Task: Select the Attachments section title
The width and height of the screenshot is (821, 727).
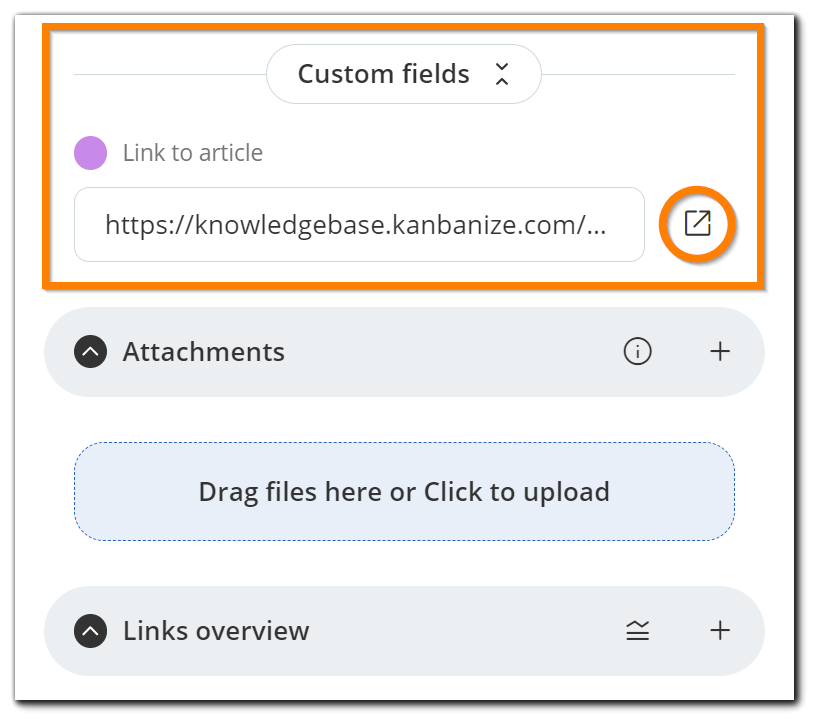Action: (203, 351)
